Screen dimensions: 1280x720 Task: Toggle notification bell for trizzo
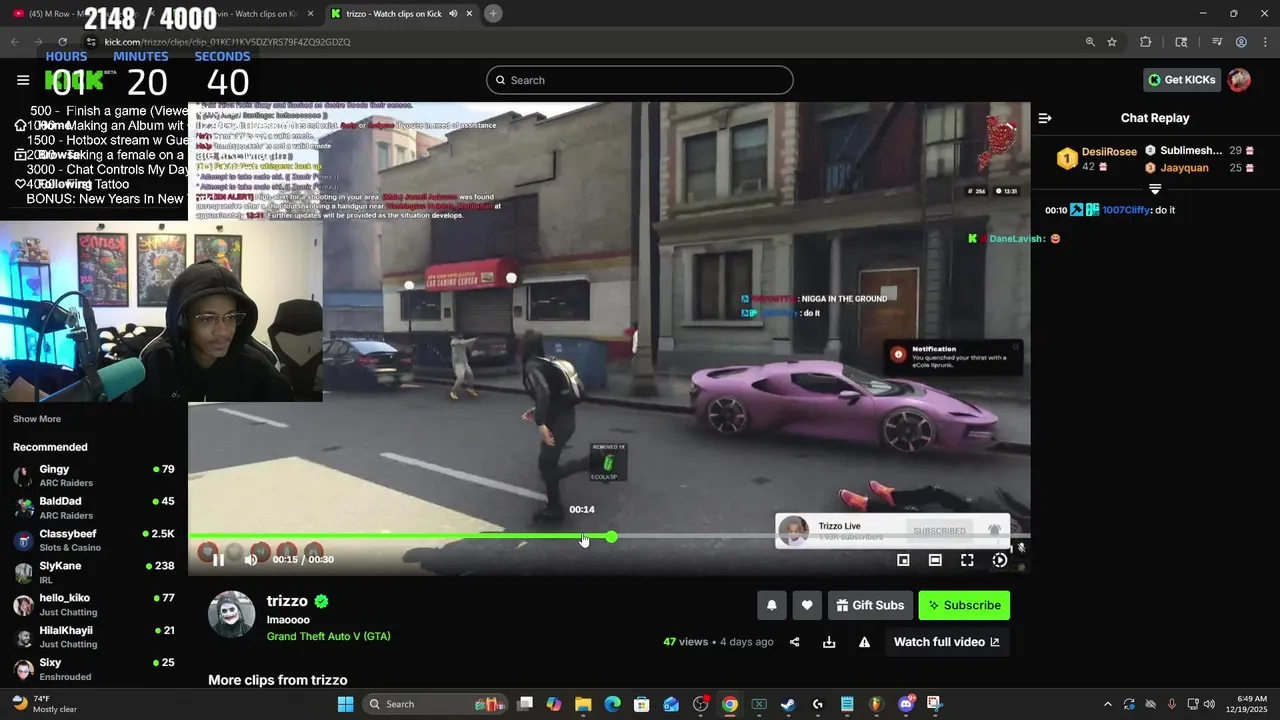(772, 605)
